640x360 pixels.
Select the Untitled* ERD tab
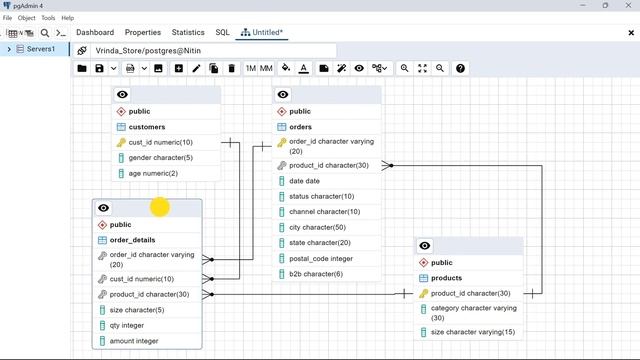click(x=262, y=32)
